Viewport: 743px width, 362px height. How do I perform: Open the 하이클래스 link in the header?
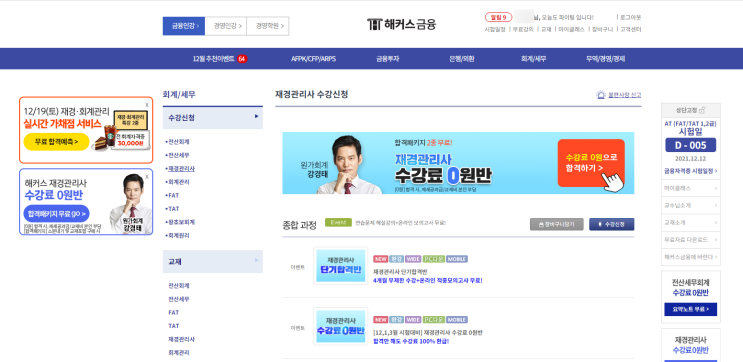(571, 29)
